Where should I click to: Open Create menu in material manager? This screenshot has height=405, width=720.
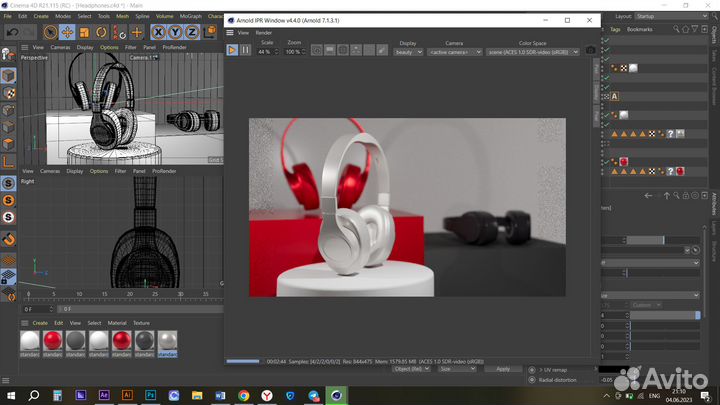coord(40,323)
